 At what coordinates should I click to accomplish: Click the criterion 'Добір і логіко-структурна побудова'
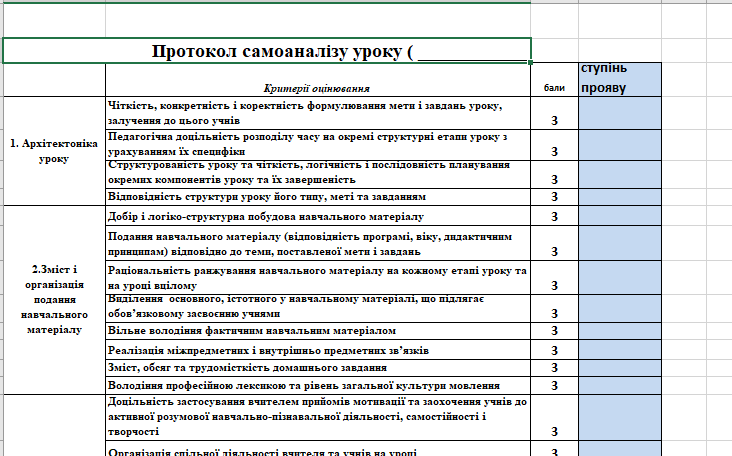pyautogui.click(x=318, y=216)
